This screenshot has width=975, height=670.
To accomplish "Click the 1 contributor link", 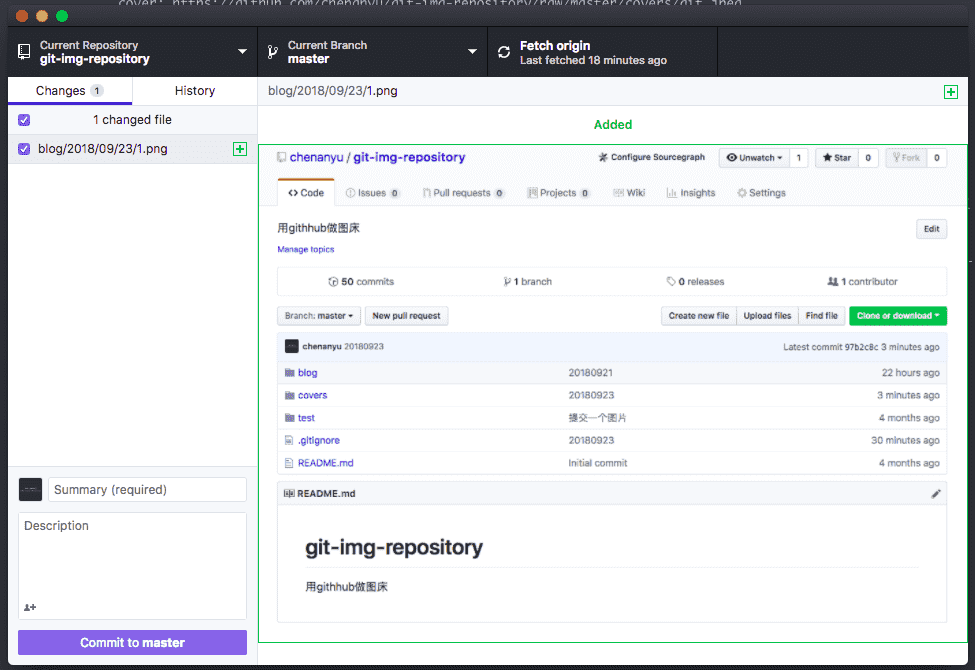I will click(x=862, y=282).
